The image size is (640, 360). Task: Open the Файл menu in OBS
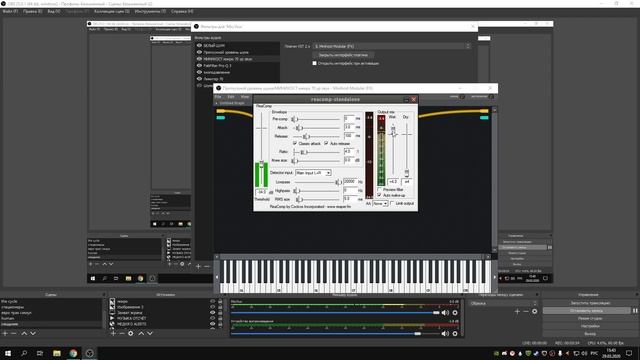[10, 11]
